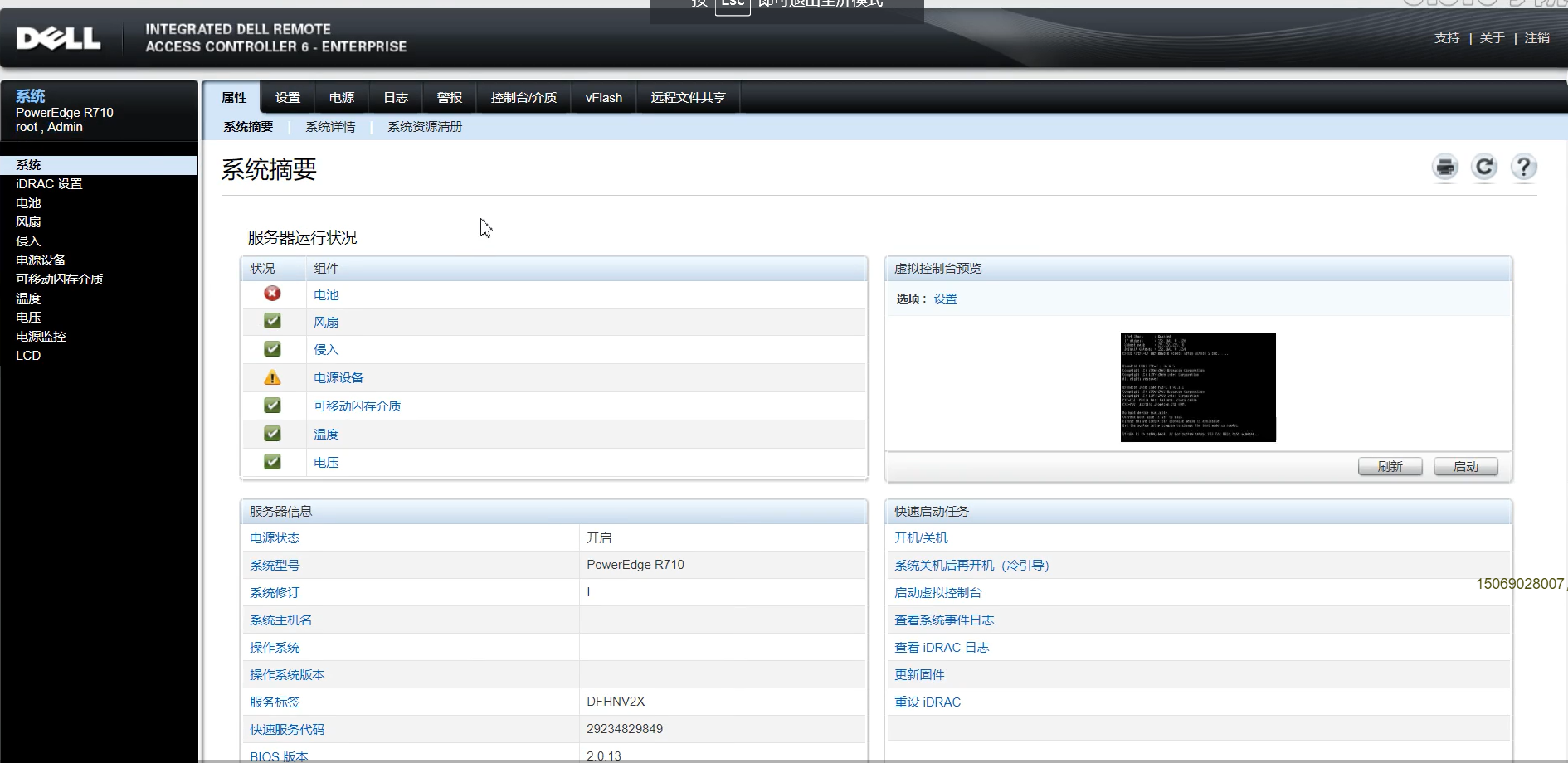
Task: Click the 刷新 button
Action: click(x=1390, y=467)
